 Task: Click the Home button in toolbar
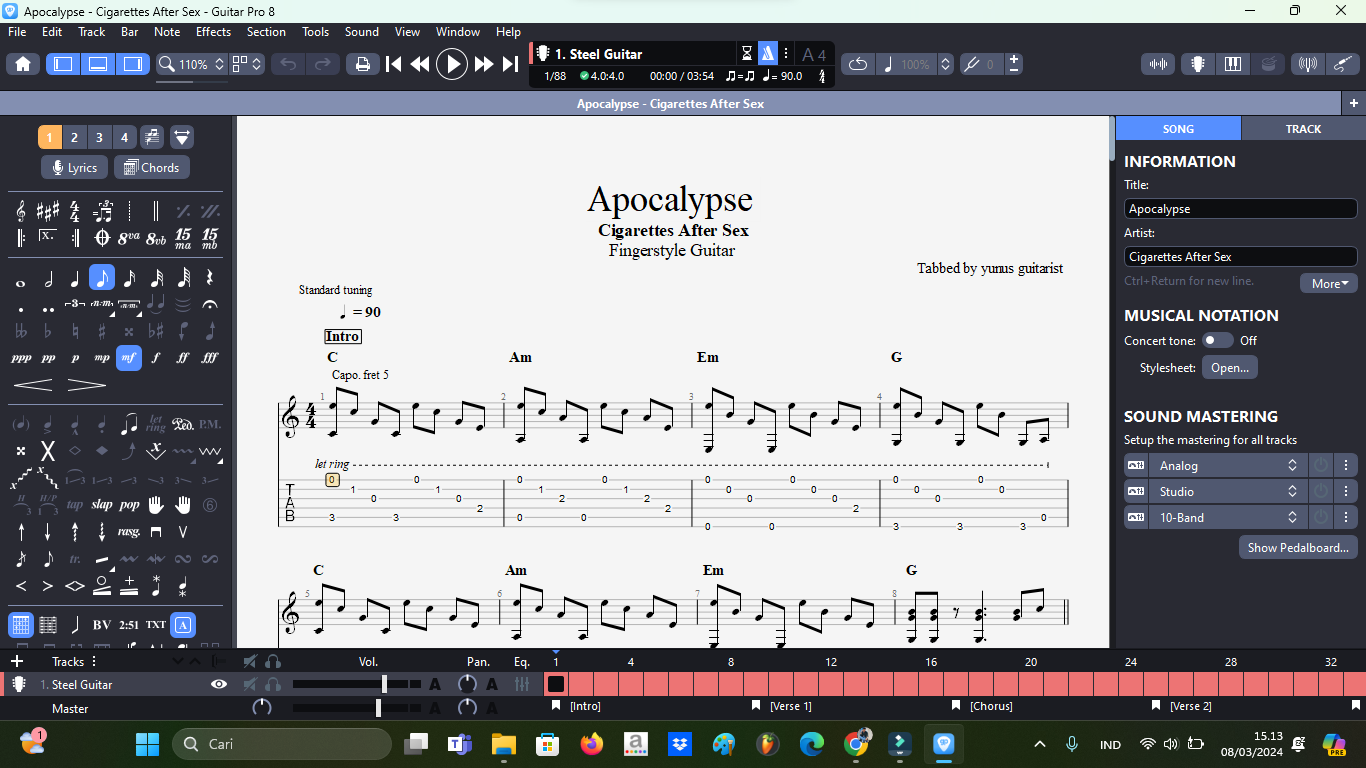coord(22,64)
